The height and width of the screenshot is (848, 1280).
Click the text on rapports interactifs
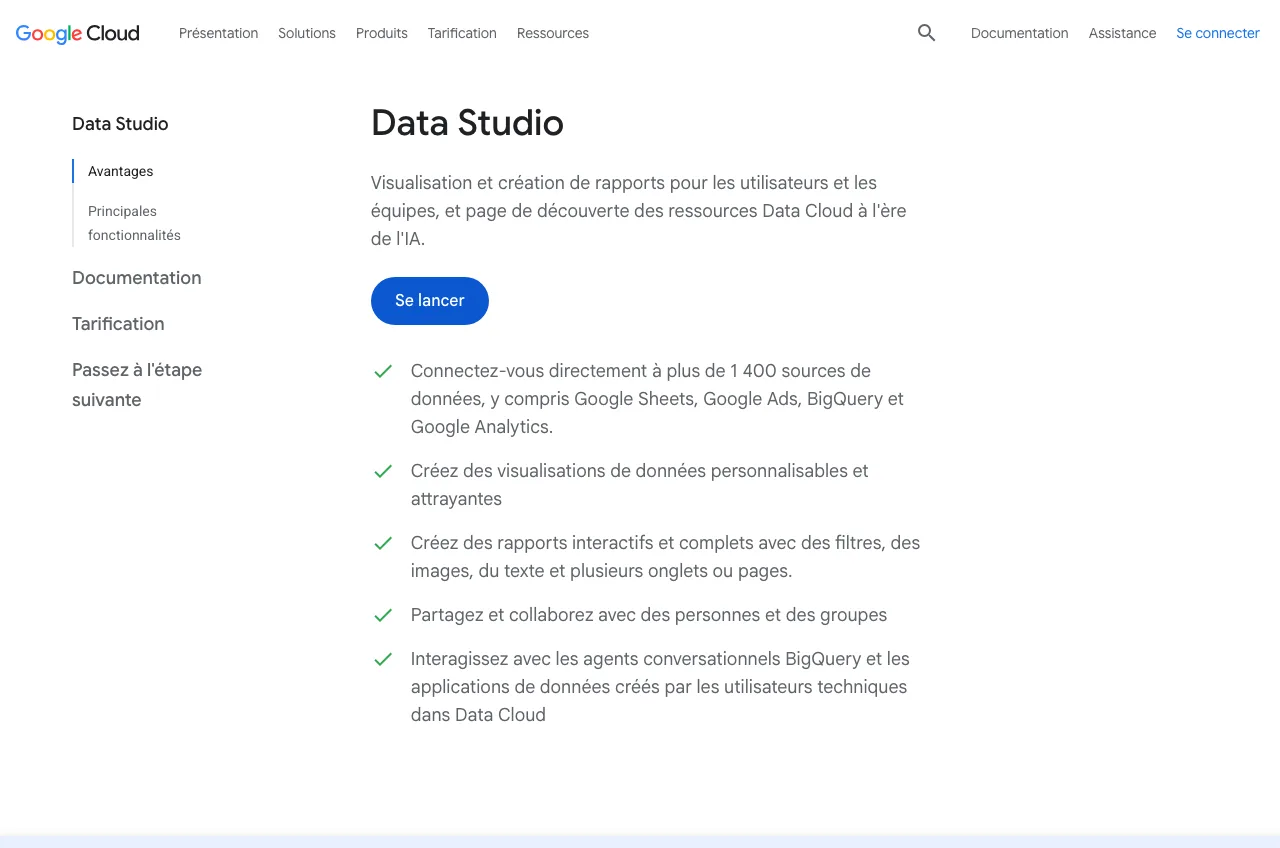point(665,557)
